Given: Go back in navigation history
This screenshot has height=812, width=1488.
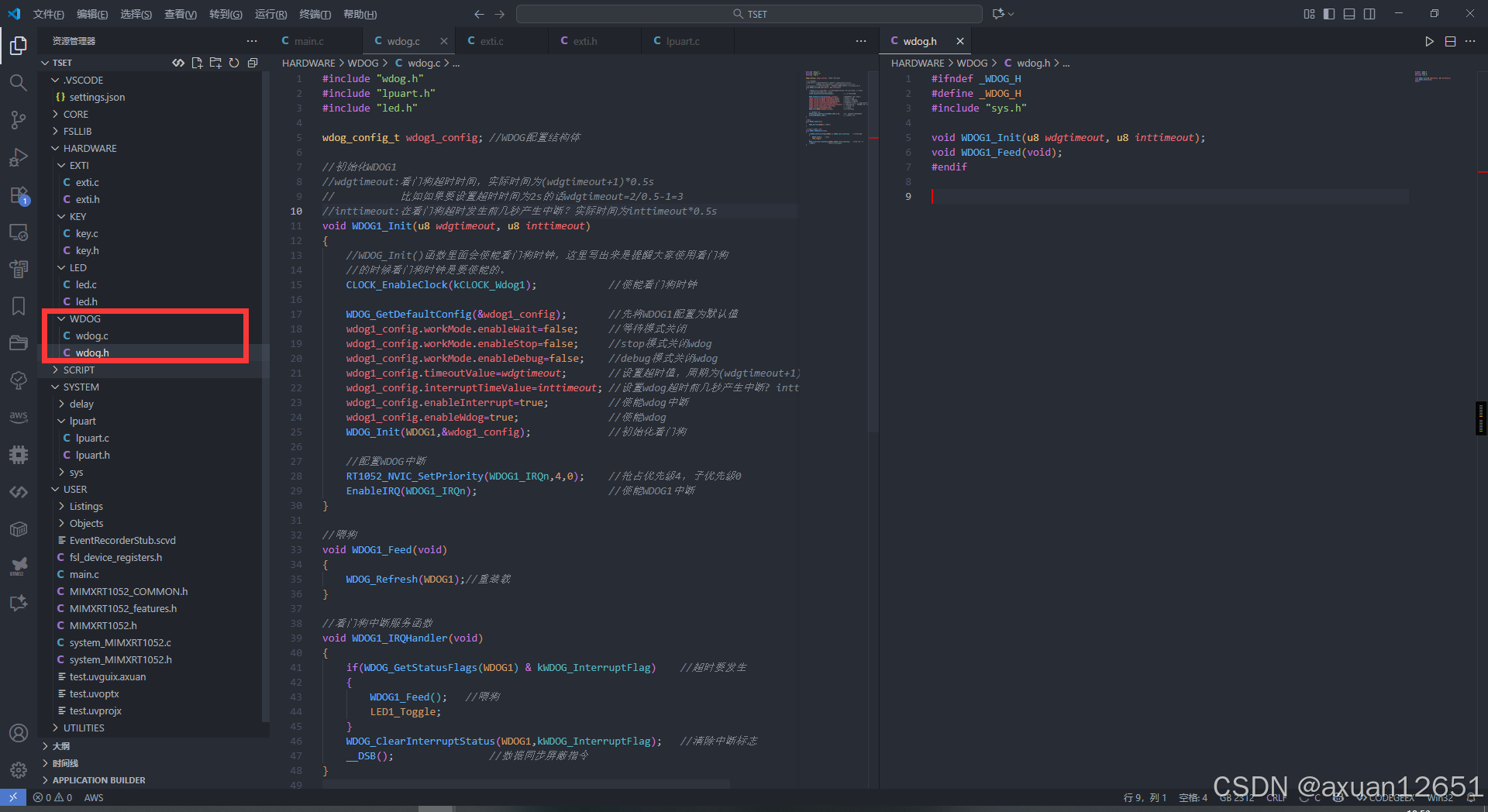Looking at the screenshot, I should tap(479, 14).
